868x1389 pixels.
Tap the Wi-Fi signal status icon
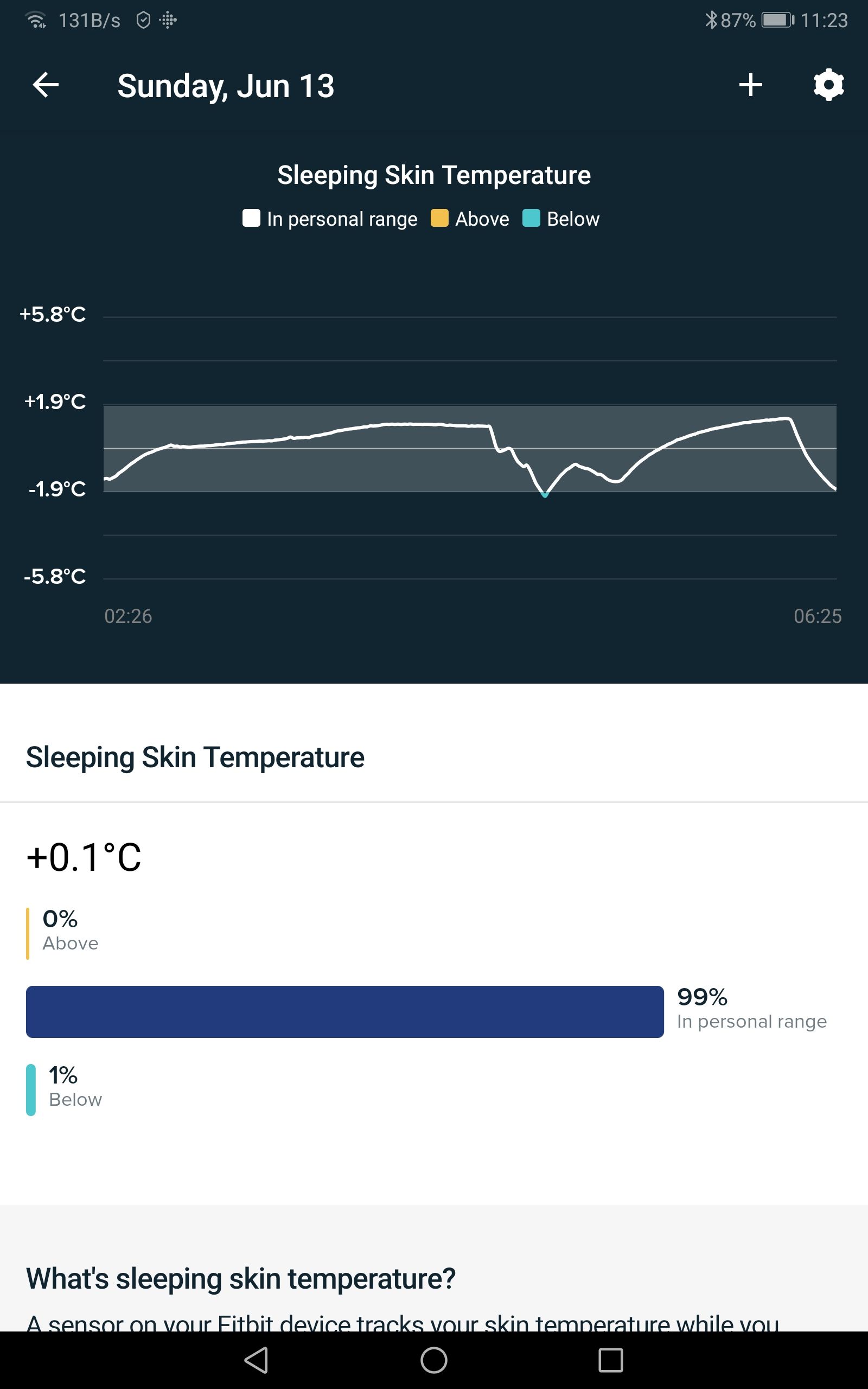tap(36, 20)
